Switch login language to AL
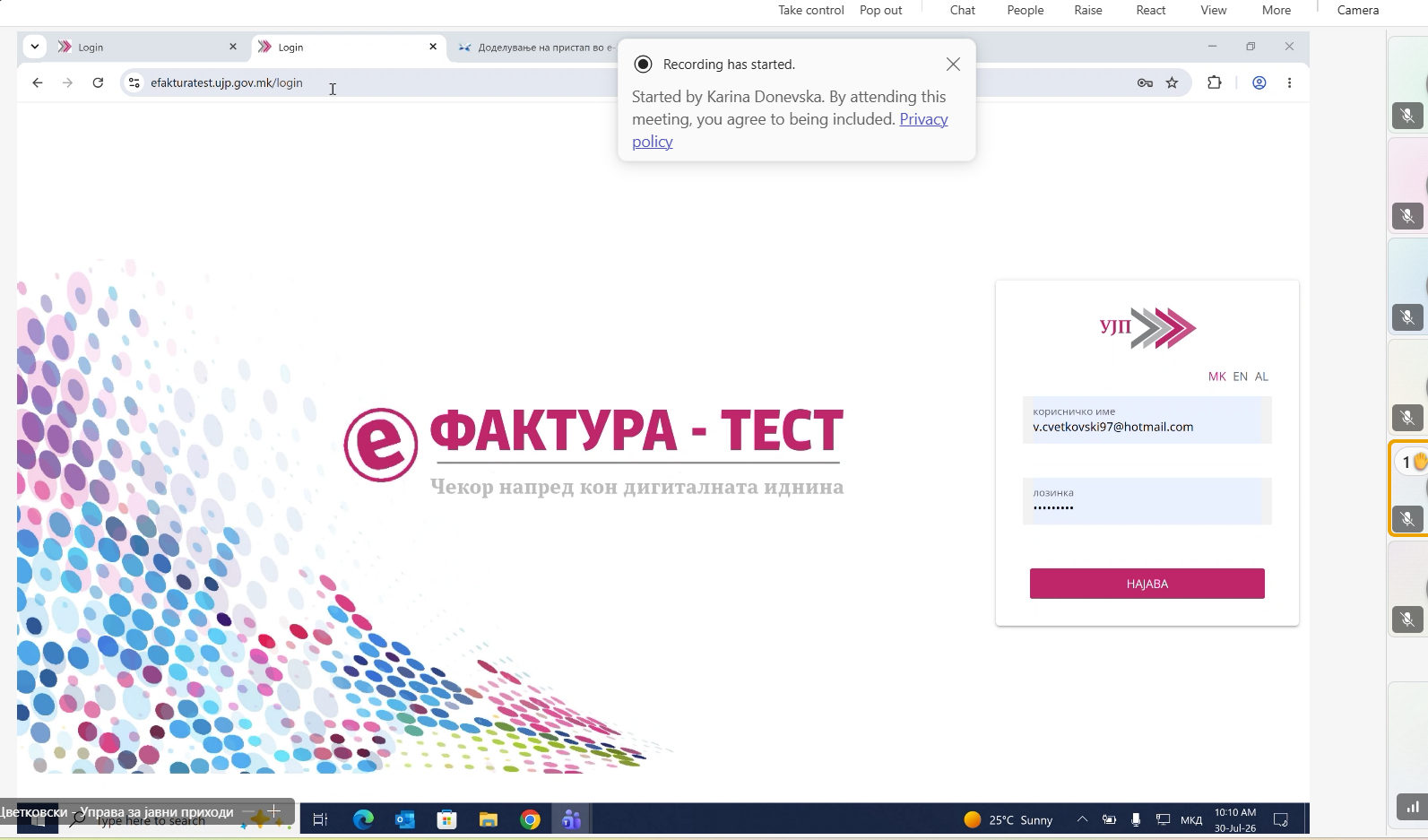1428x840 pixels. [x=1261, y=377]
